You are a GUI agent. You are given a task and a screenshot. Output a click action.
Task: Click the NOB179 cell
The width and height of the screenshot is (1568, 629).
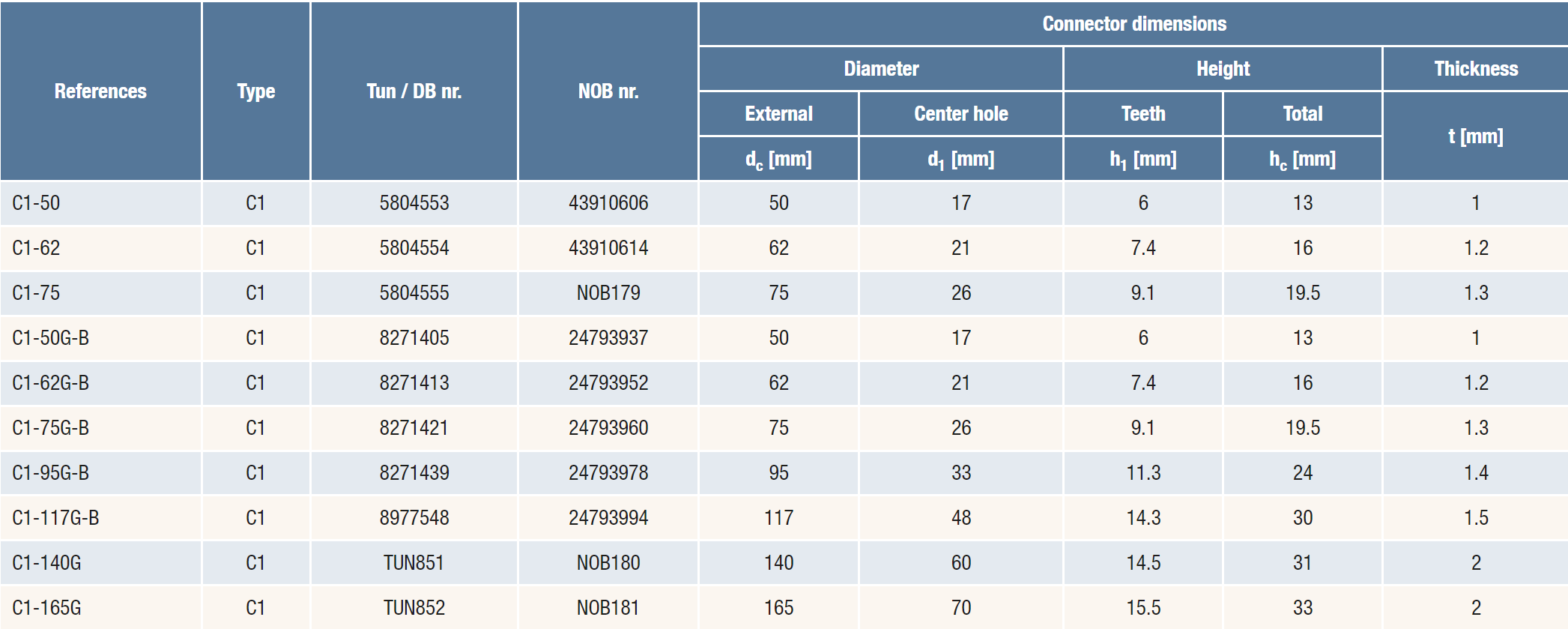[608, 293]
